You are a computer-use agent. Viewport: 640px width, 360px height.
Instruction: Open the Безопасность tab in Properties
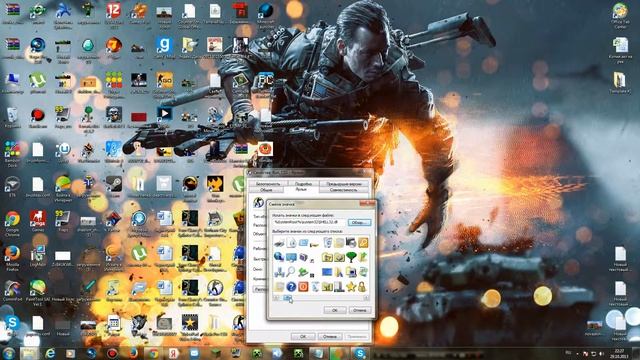pyautogui.click(x=268, y=184)
